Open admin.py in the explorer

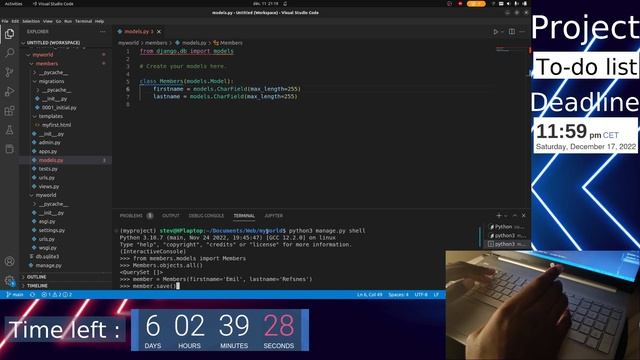pyautogui.click(x=49, y=142)
